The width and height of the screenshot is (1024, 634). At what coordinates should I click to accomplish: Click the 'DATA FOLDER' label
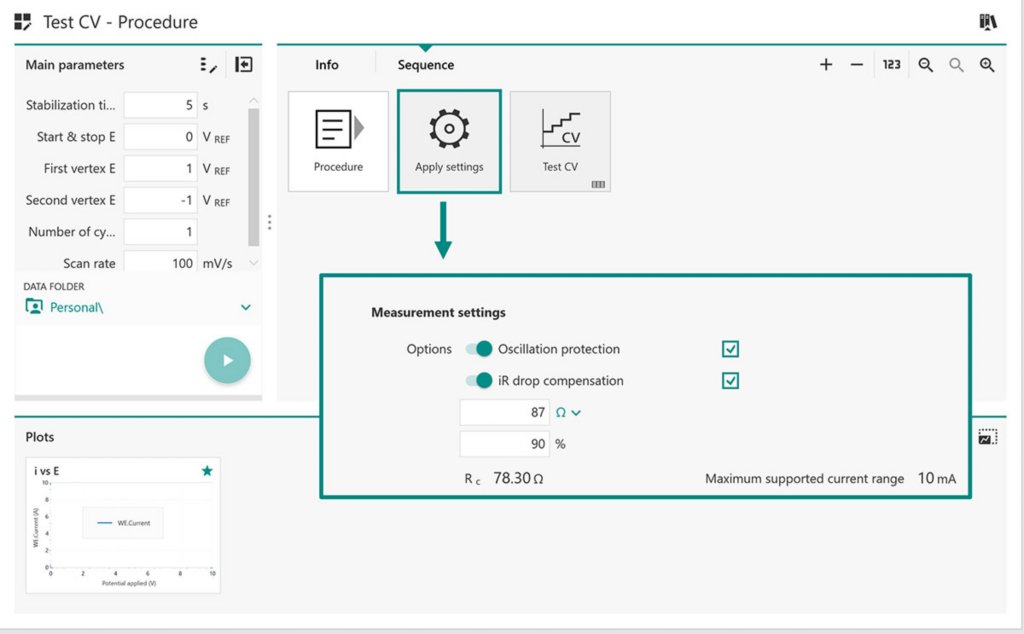[54, 286]
